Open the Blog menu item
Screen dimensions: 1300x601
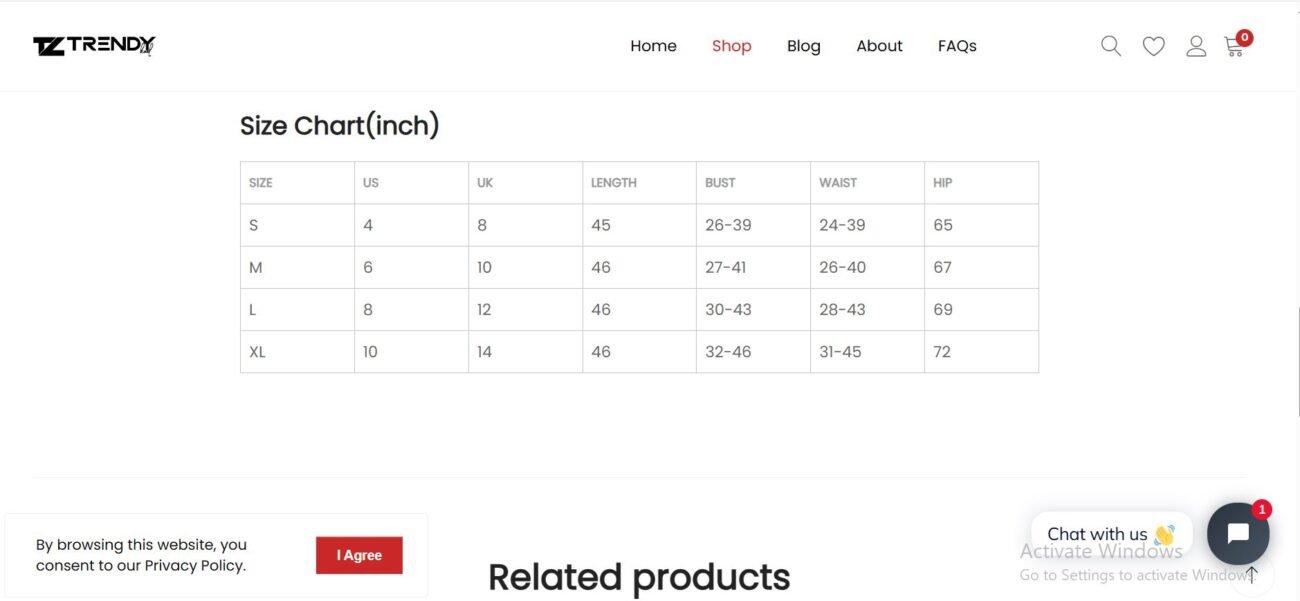(803, 46)
